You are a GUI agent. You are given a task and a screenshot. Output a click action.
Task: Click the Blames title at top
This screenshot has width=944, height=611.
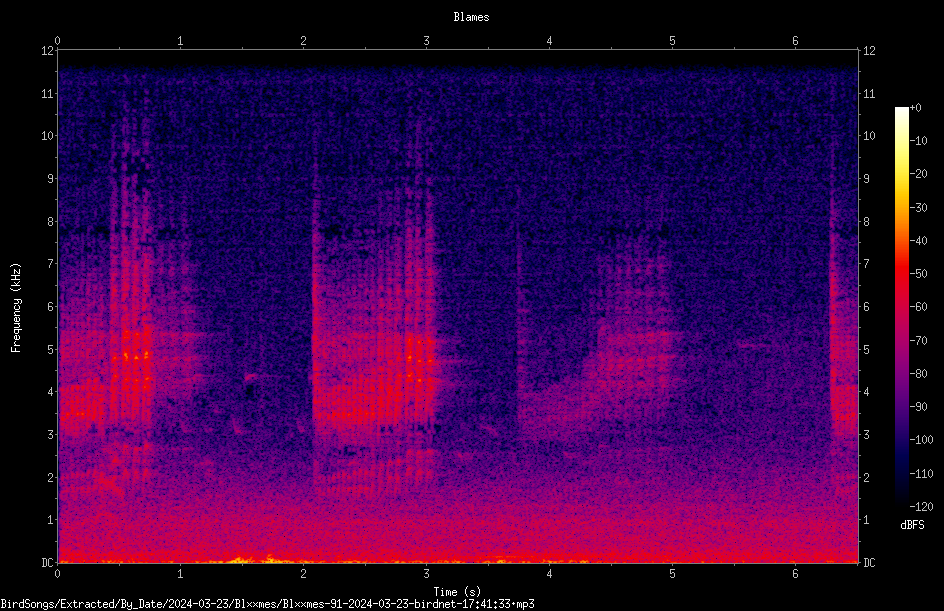pos(471,17)
